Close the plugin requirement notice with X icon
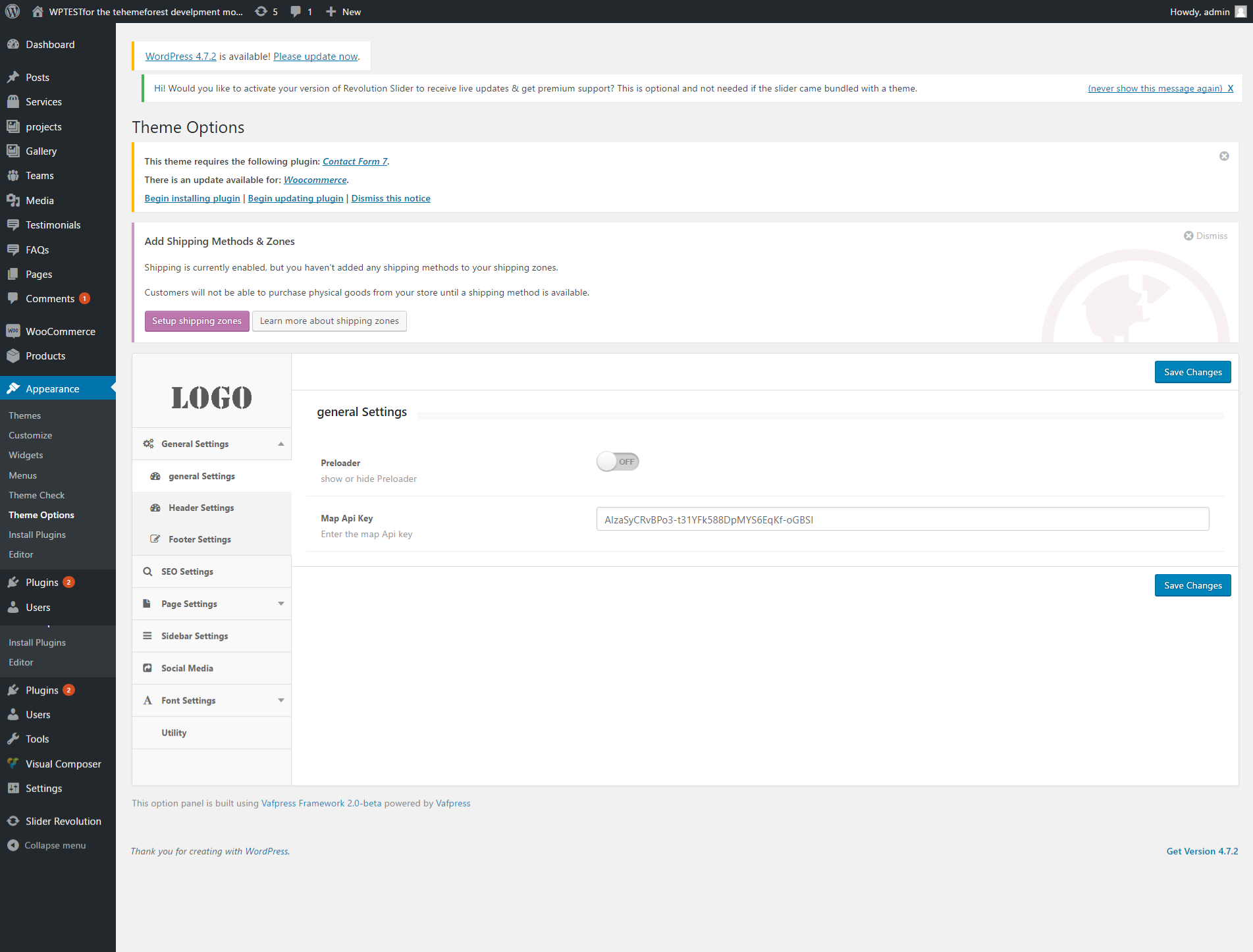Image resolution: width=1253 pixels, height=952 pixels. [x=1224, y=156]
